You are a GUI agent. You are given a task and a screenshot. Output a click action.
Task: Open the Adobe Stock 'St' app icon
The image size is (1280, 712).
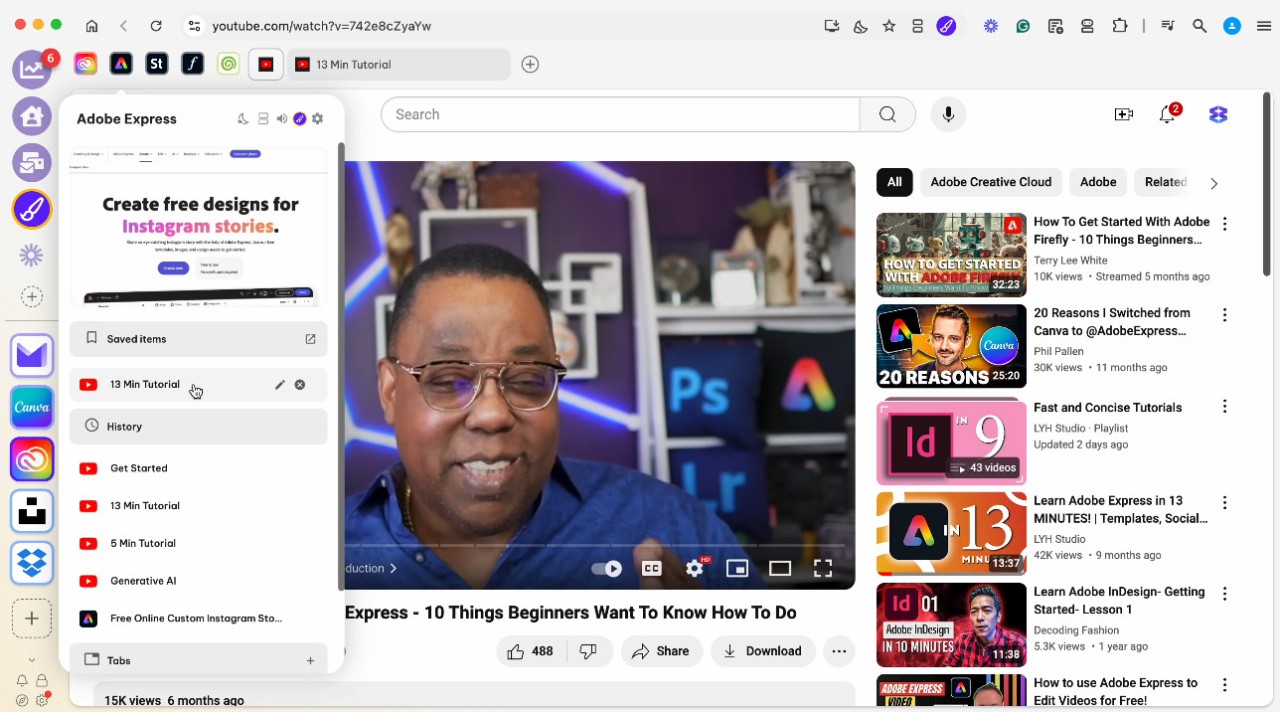(156, 64)
